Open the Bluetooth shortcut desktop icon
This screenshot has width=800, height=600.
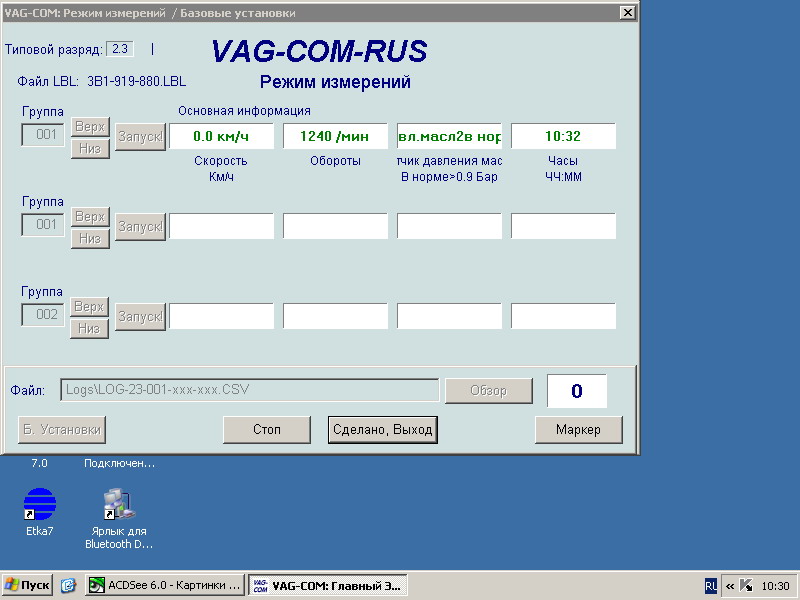point(119,518)
